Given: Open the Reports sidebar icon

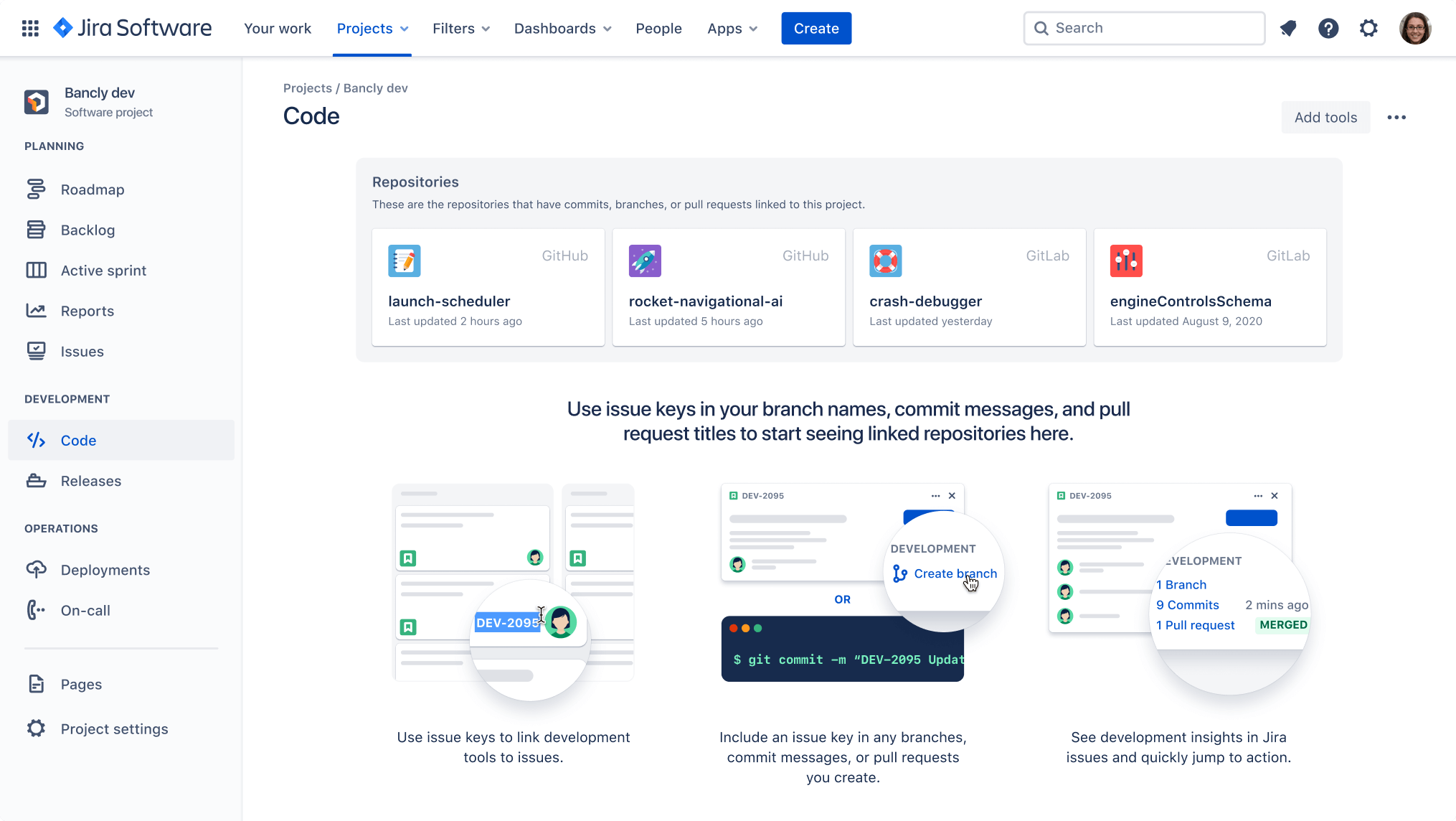Looking at the screenshot, I should click(37, 311).
